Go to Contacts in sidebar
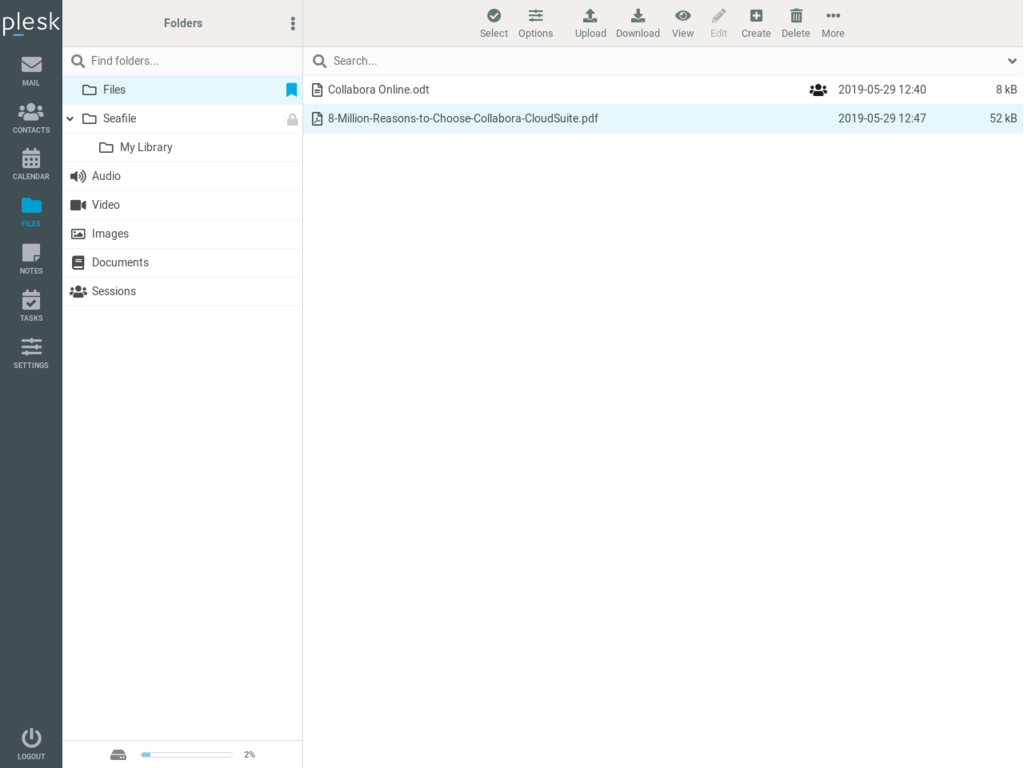Image resolution: width=1024 pixels, height=768 pixels. pyautogui.click(x=31, y=117)
